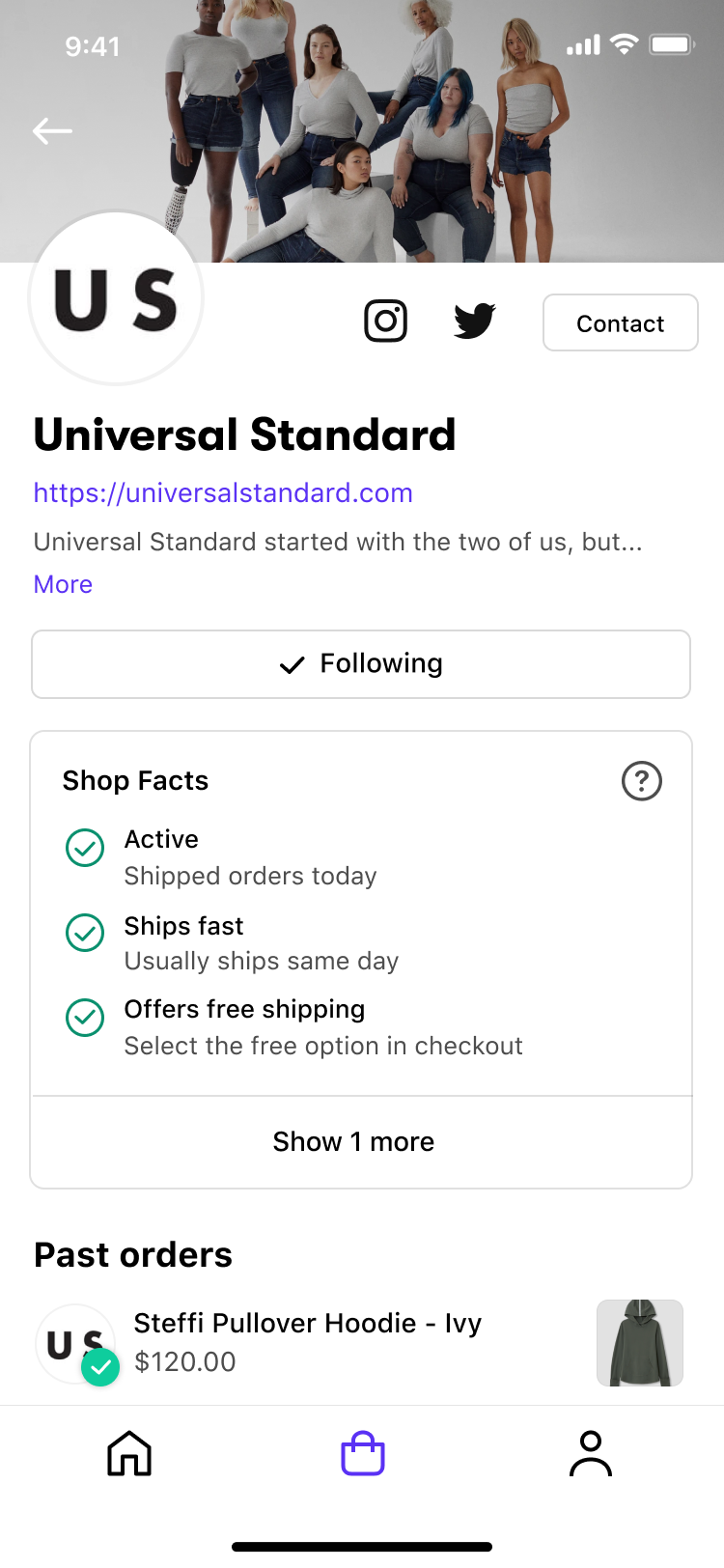Image resolution: width=724 pixels, height=1568 pixels.
Task: Tap the Active checkmark icon
Action: [x=85, y=848]
